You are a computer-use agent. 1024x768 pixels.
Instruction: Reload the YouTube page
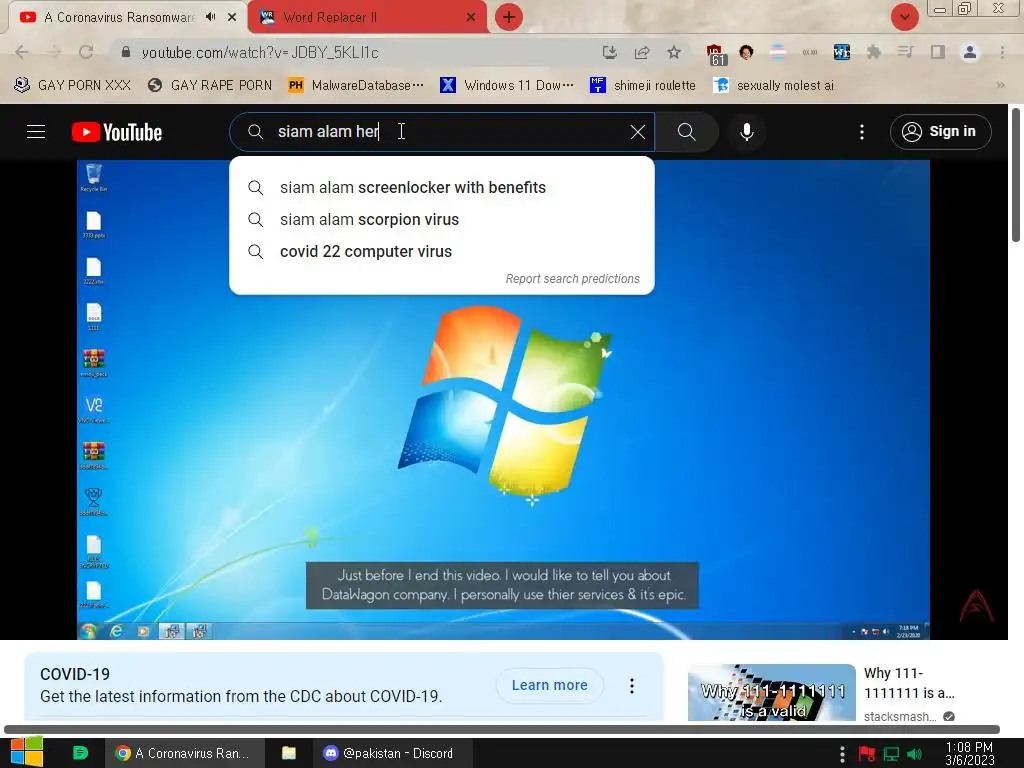tap(86, 52)
